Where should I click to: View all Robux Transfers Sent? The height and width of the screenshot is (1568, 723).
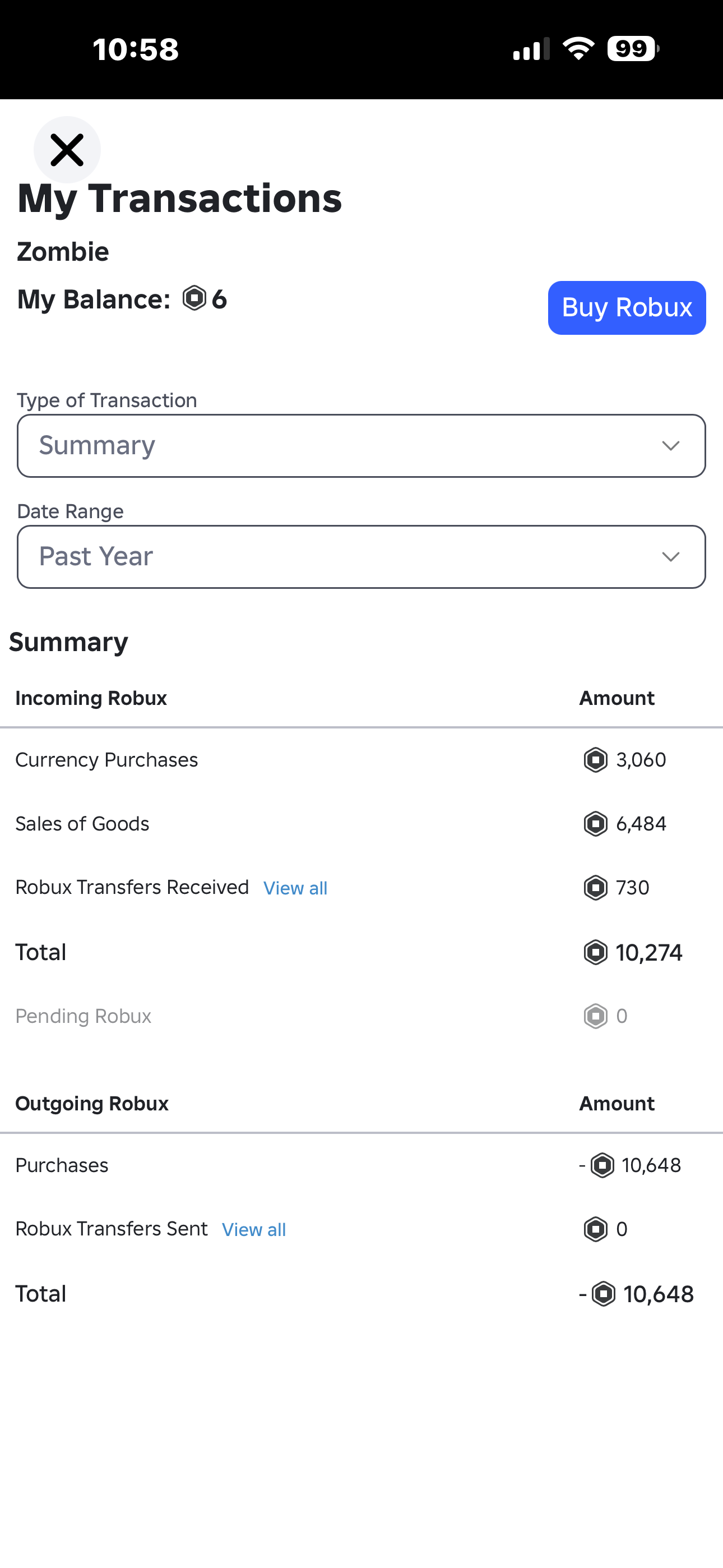click(254, 1230)
